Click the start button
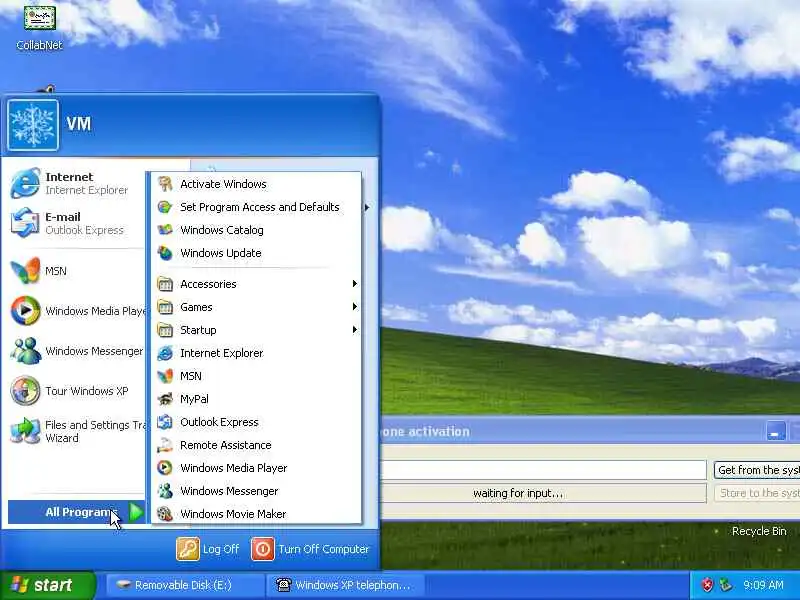Viewport: 800px width, 600px height. point(48,585)
